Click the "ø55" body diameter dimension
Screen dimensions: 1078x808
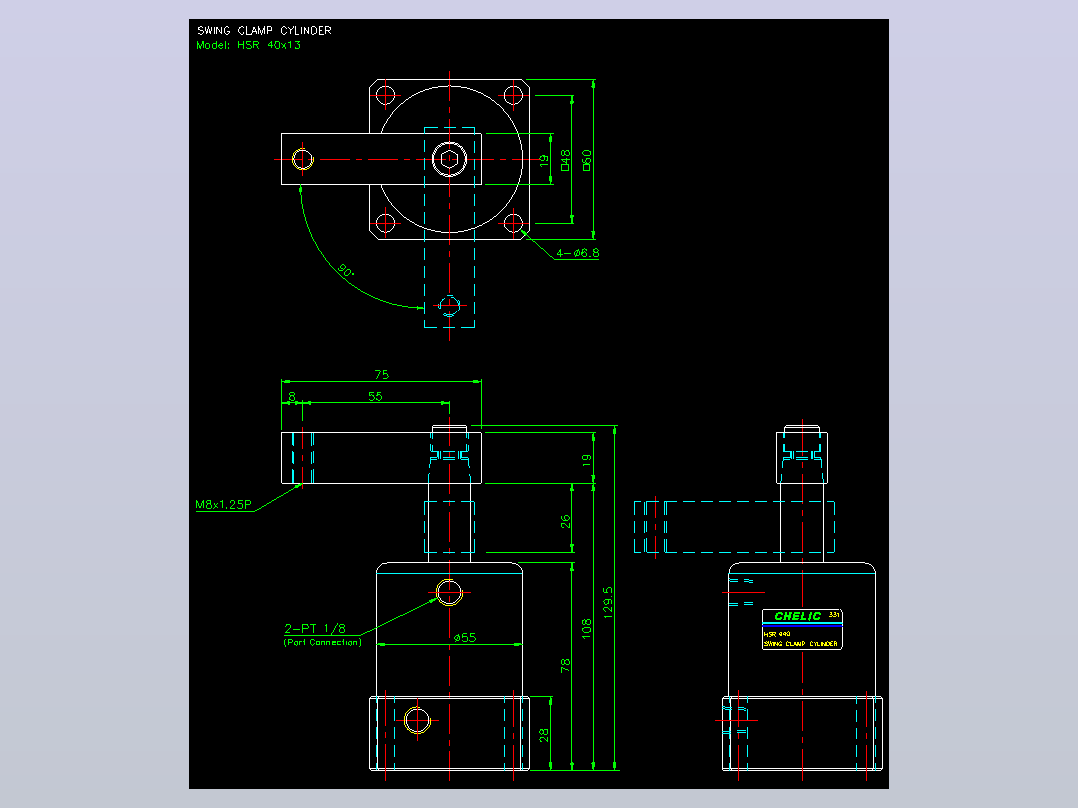[x=465, y=637]
